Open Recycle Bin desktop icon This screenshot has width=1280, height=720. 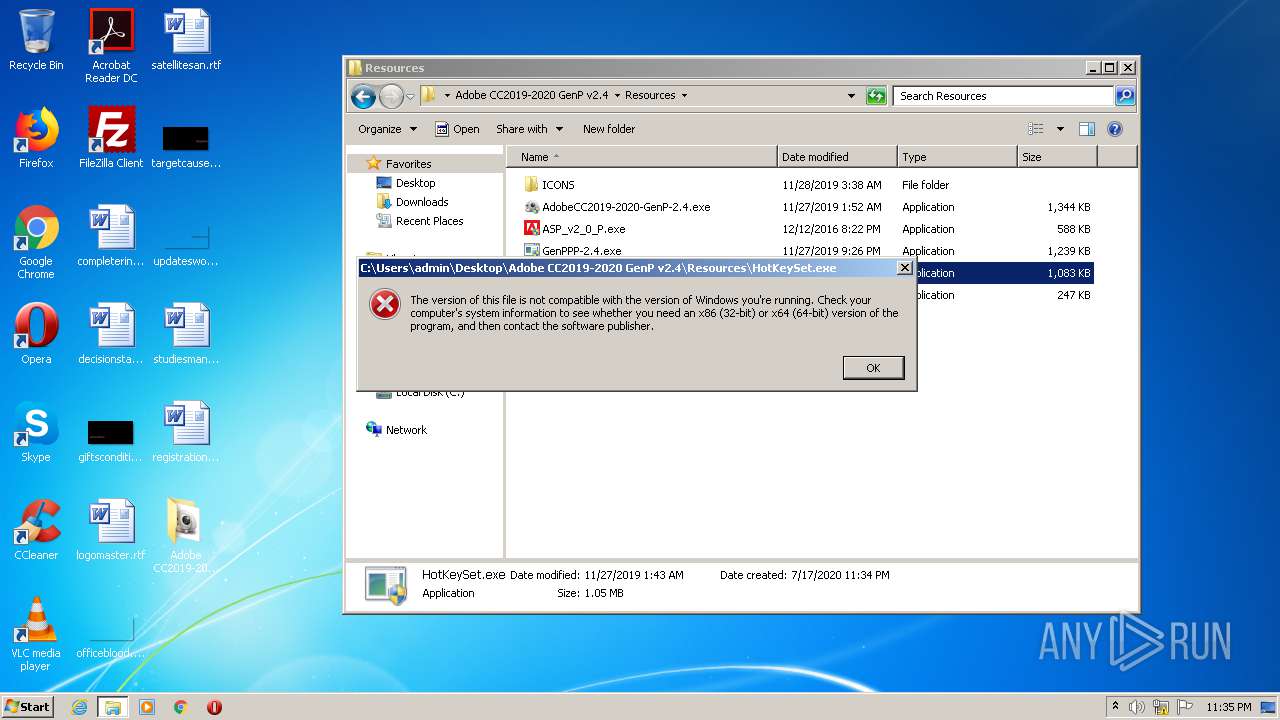(x=36, y=40)
